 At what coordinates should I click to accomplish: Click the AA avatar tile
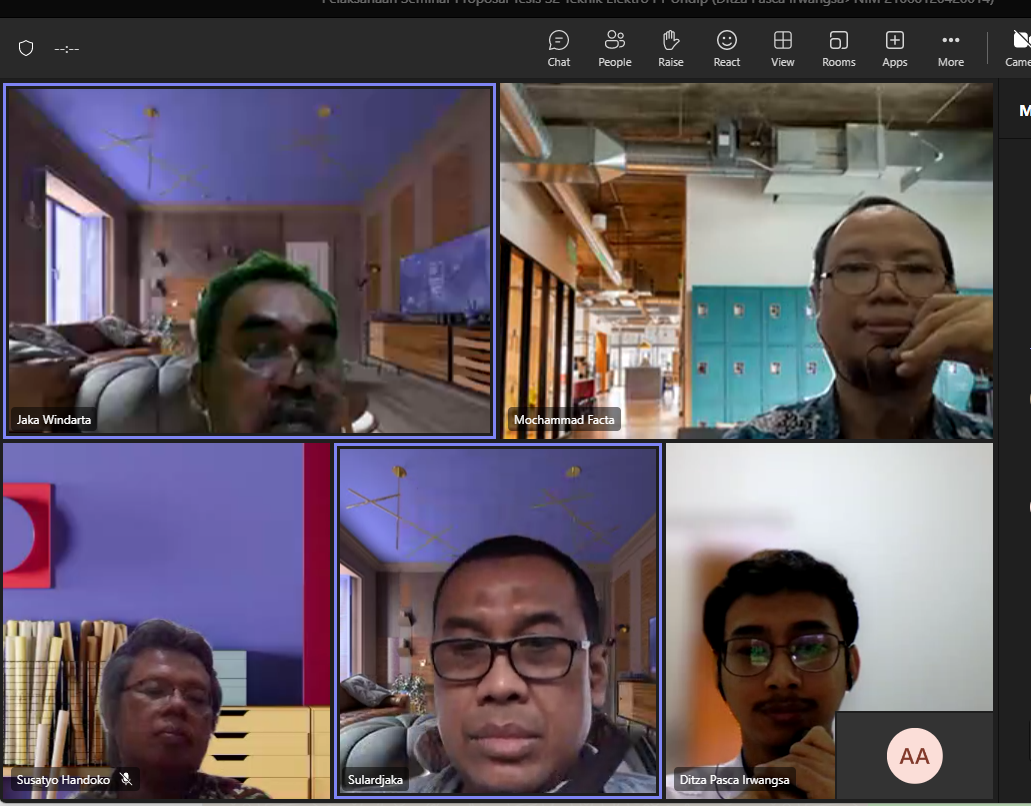point(914,756)
